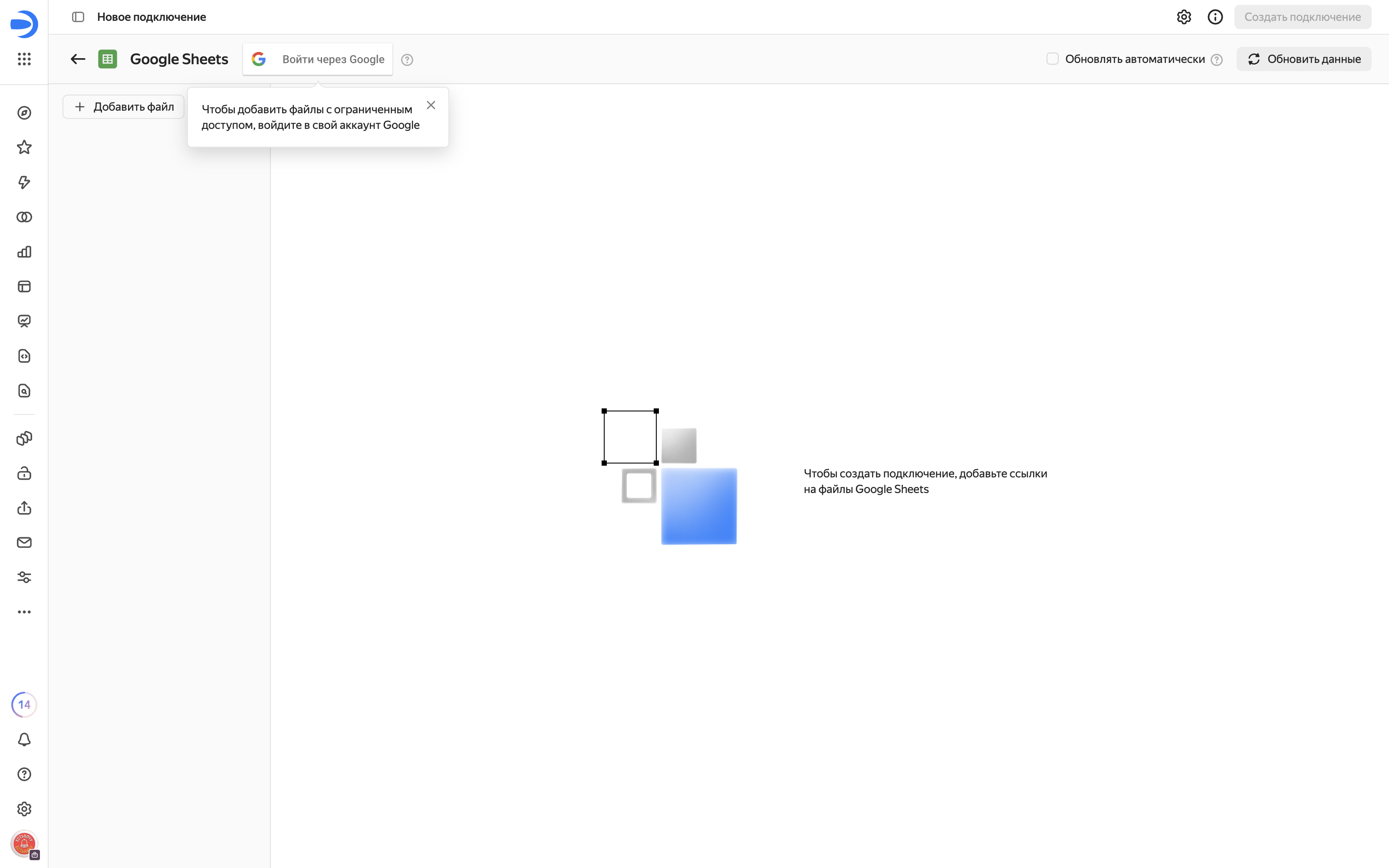Open the user account avatar
Viewport: 1389px width, 868px height.
coord(24,844)
